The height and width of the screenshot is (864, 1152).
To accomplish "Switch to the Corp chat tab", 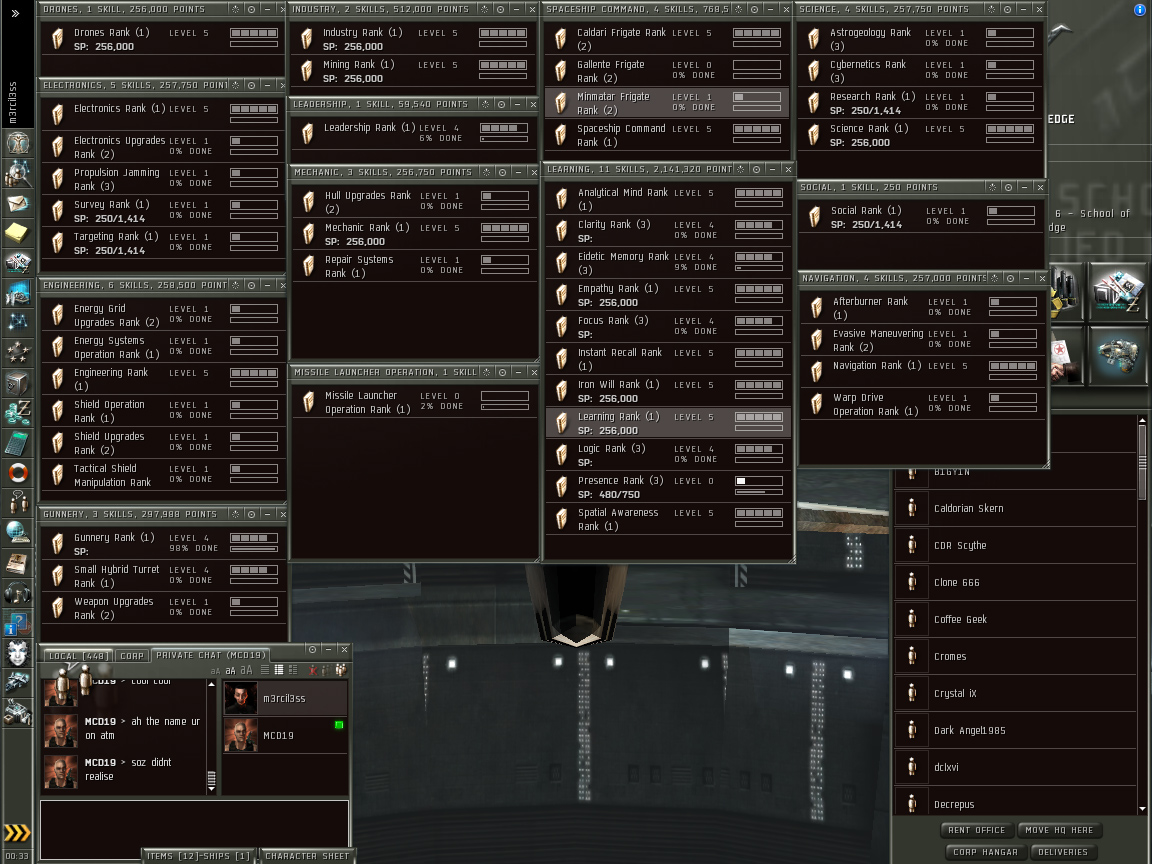I will coord(132,656).
